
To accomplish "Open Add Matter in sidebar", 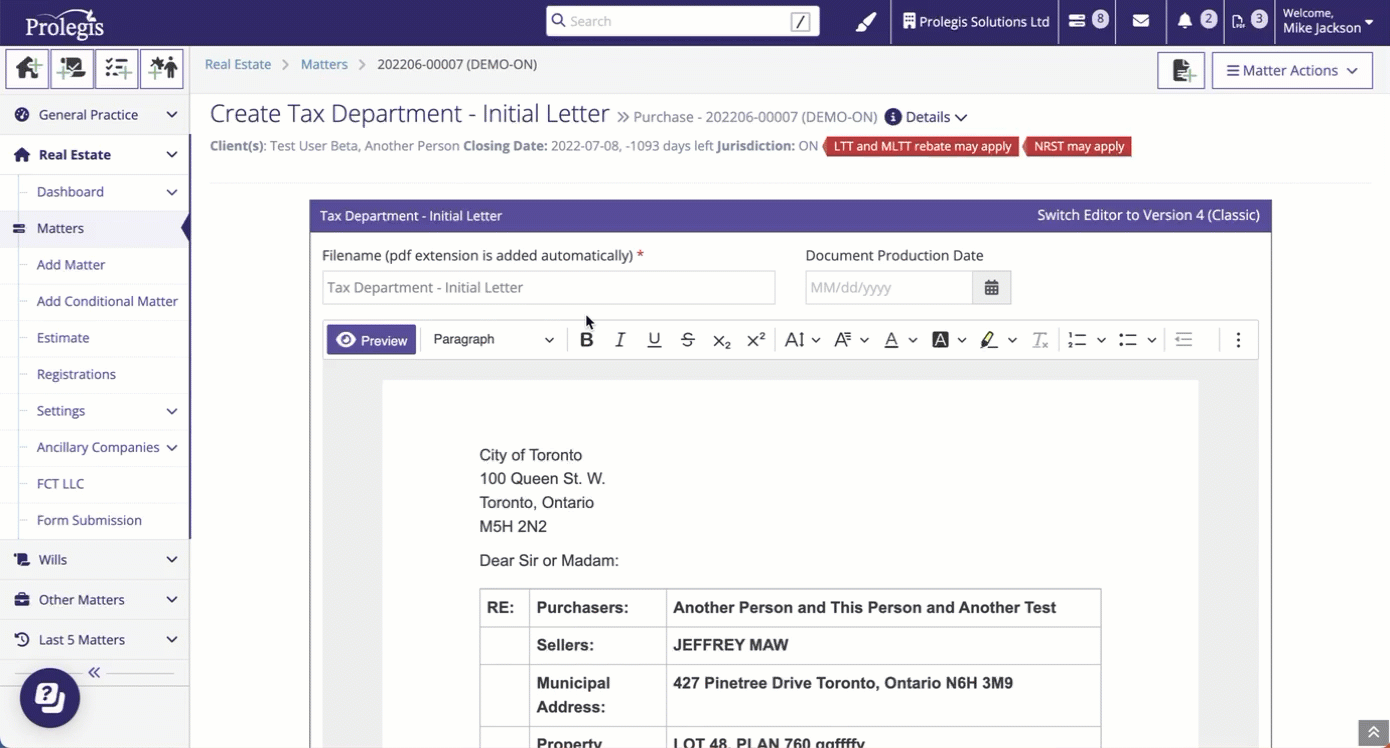I will click(x=71, y=265).
